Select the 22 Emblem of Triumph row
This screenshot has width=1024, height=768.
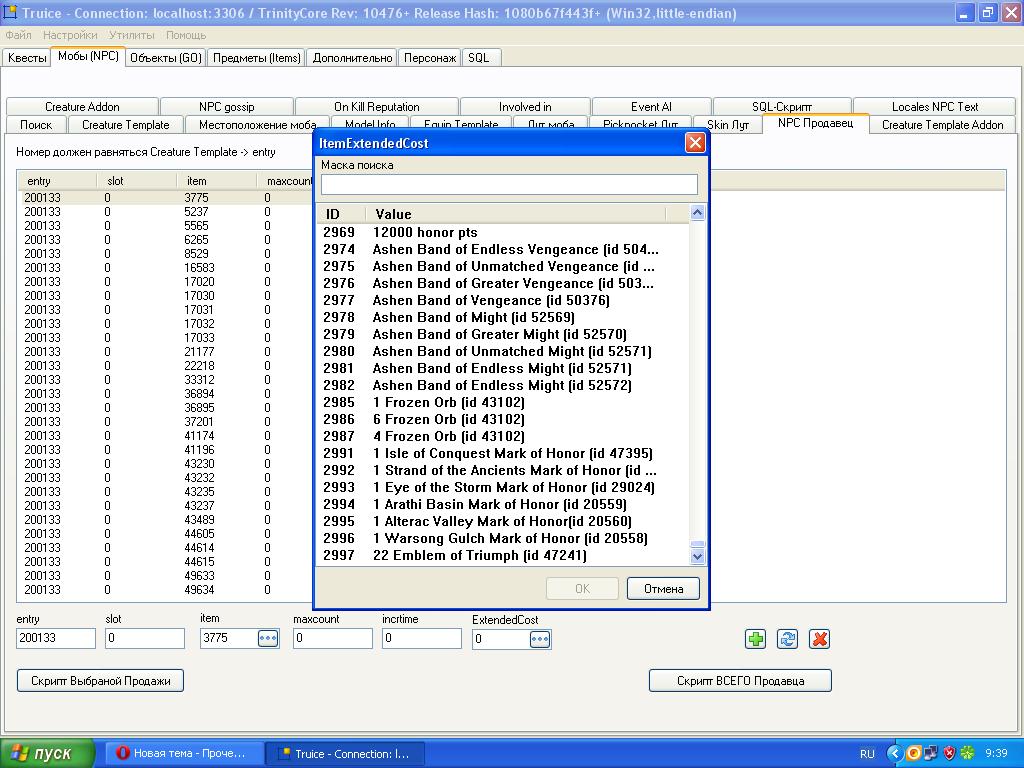pos(480,555)
